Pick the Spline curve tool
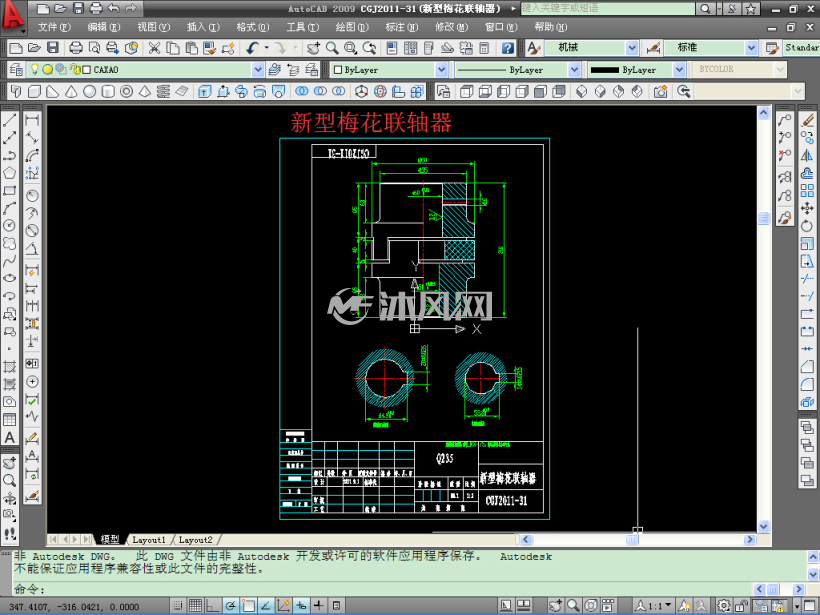Image resolution: width=820 pixels, height=615 pixels. [9, 261]
